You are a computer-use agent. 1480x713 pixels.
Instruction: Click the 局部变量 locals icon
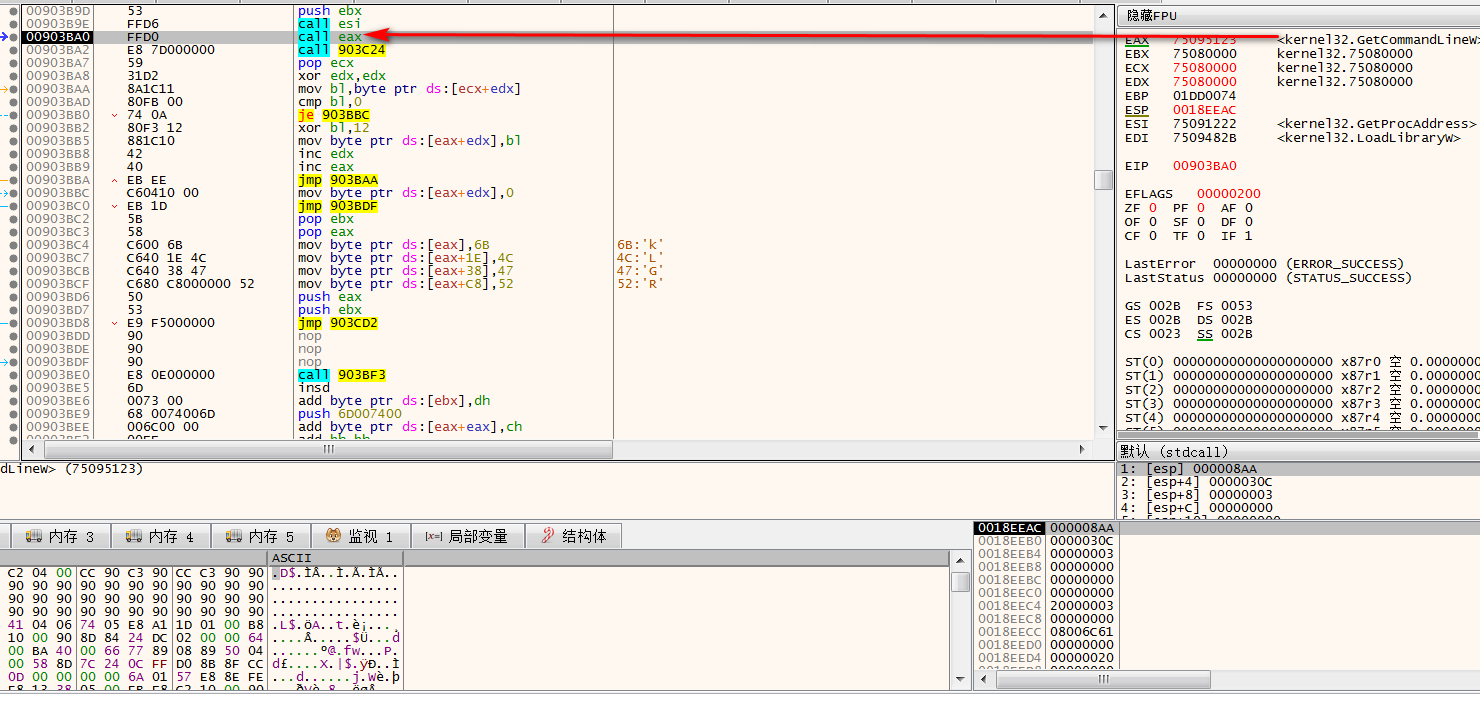click(x=433, y=537)
